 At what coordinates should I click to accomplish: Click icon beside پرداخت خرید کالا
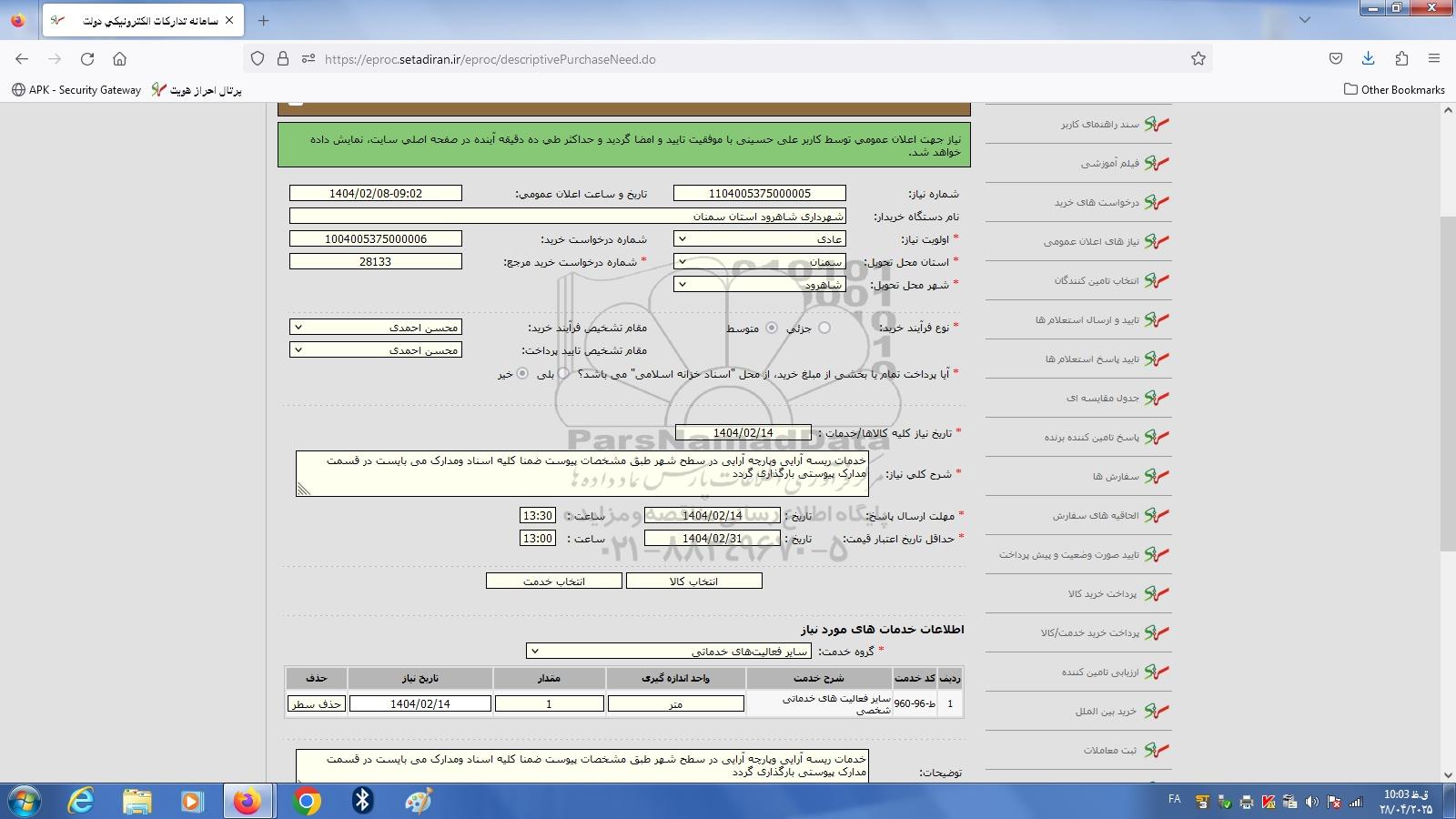[x=1157, y=593]
